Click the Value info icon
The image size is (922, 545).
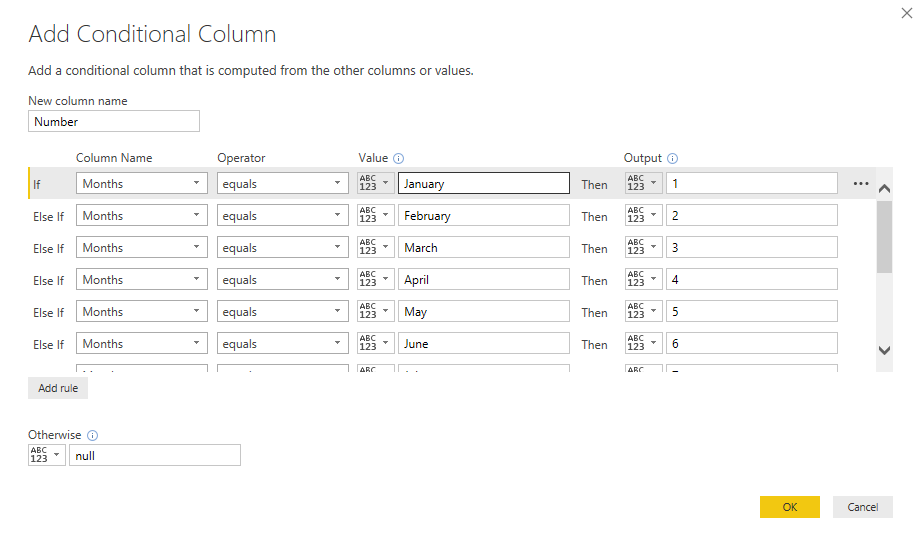(x=398, y=158)
